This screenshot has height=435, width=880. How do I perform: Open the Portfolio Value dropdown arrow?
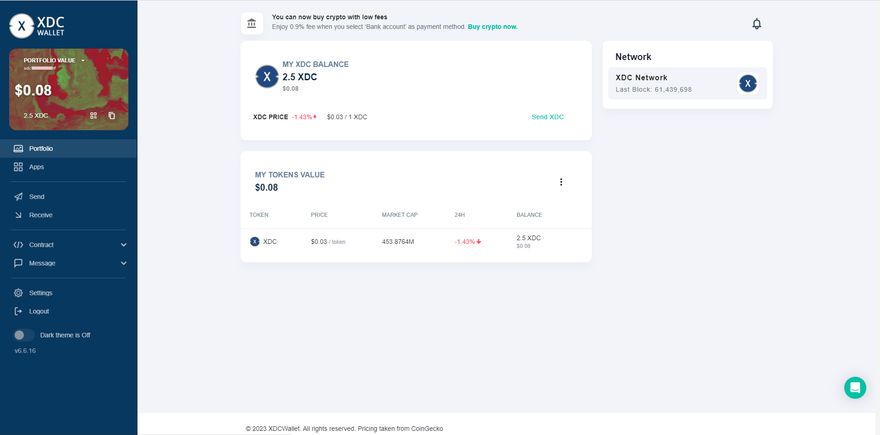click(84, 60)
